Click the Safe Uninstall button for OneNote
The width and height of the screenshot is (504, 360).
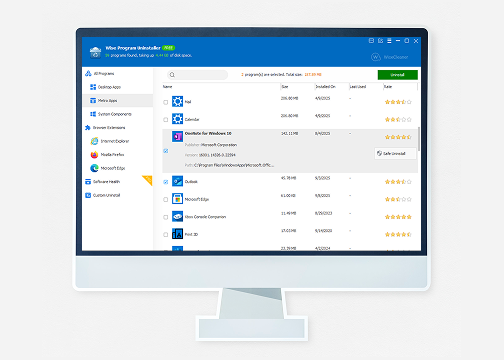(x=395, y=153)
